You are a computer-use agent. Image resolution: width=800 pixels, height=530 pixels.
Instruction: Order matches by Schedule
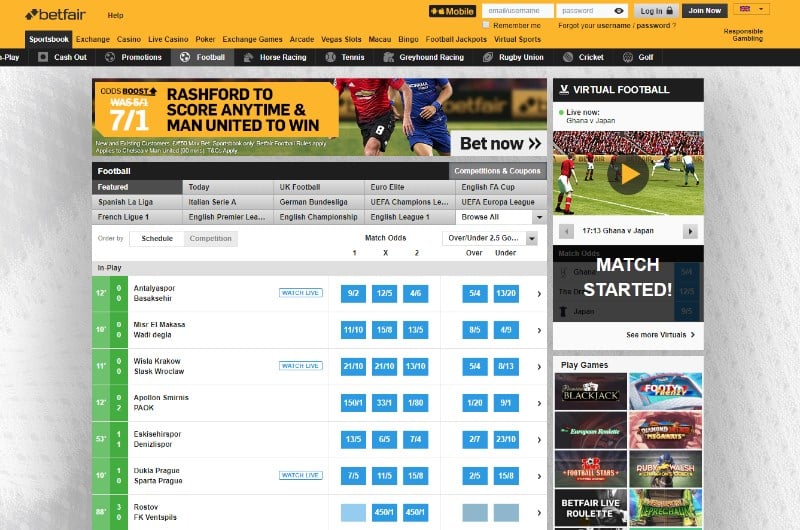pyautogui.click(x=157, y=238)
